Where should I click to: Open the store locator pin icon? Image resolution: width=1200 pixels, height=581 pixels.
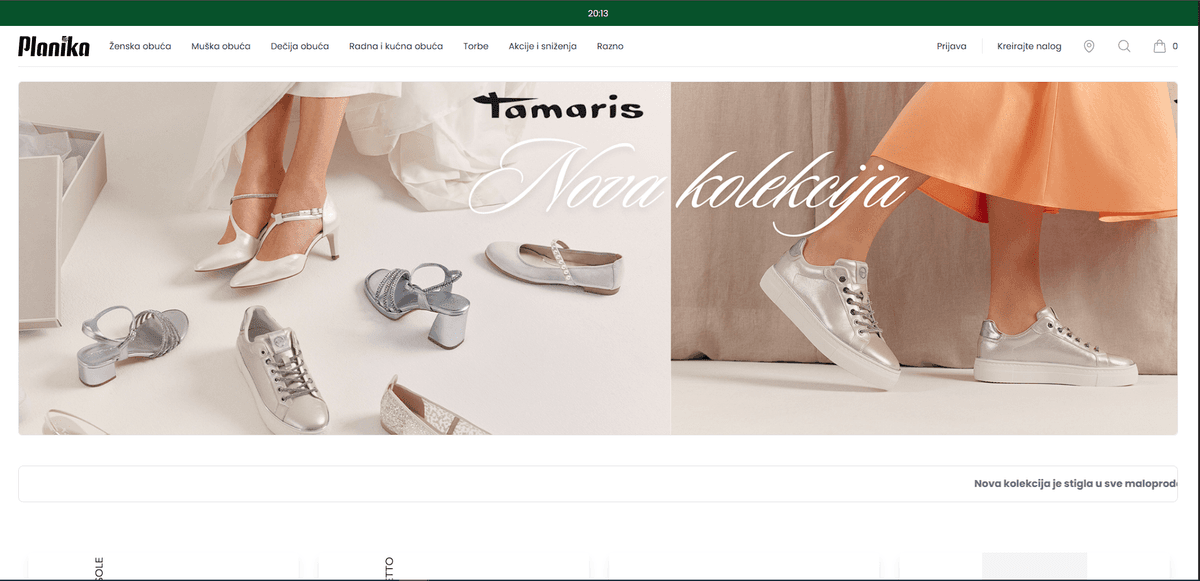[1089, 46]
